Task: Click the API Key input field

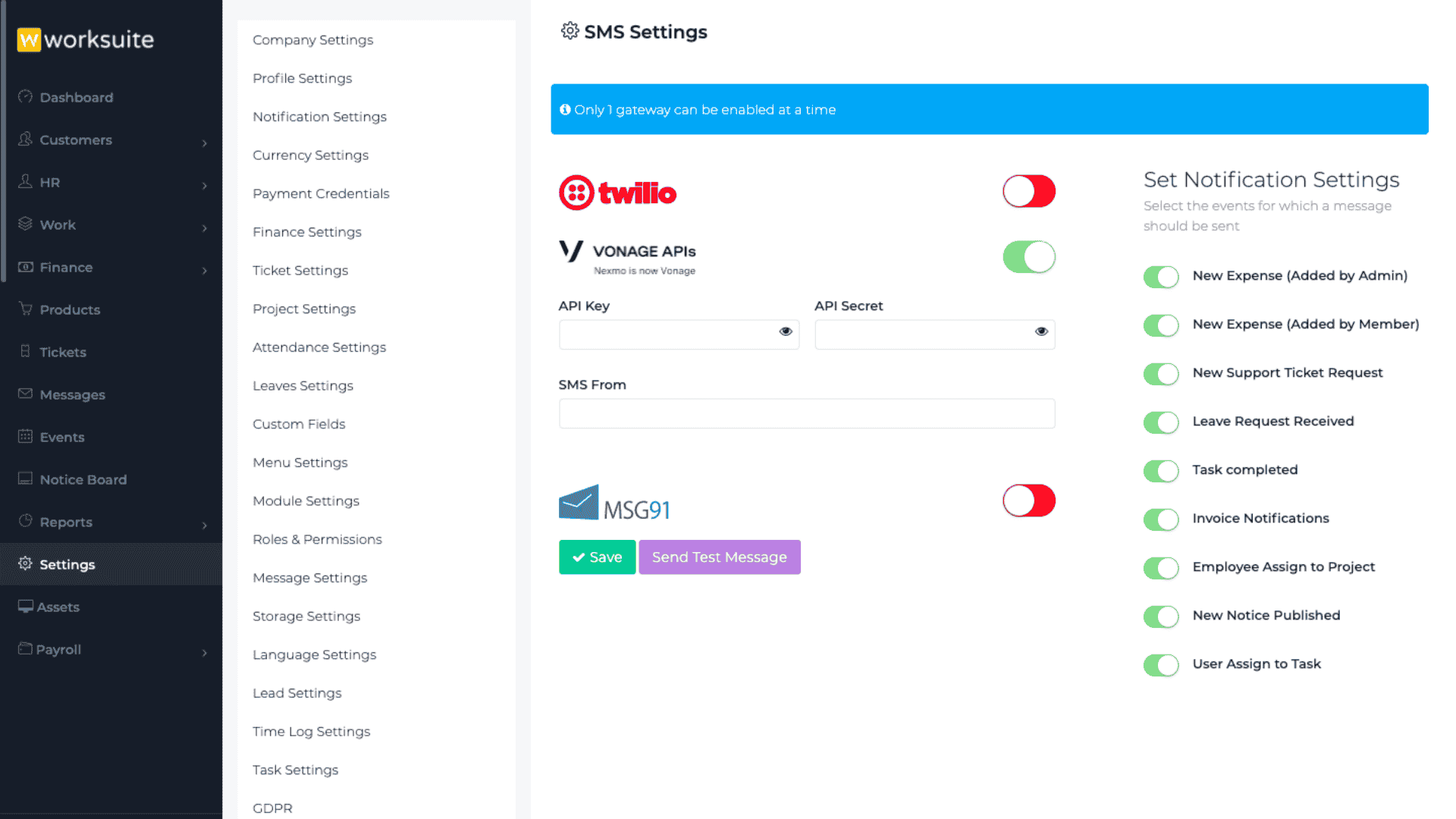Action: click(x=679, y=334)
